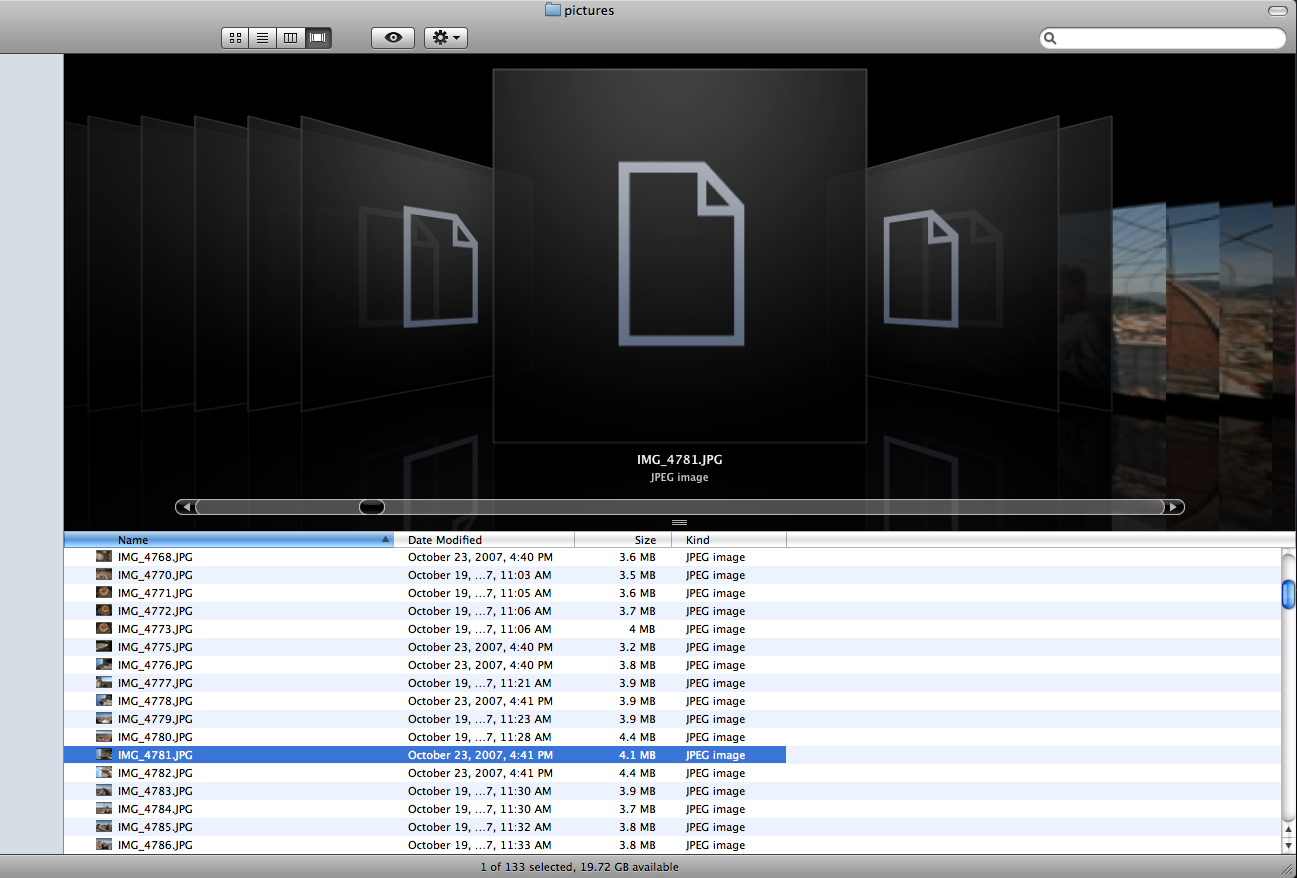The height and width of the screenshot is (878, 1297).
Task: Switch to column view in the toolbar
Action: coord(291,38)
